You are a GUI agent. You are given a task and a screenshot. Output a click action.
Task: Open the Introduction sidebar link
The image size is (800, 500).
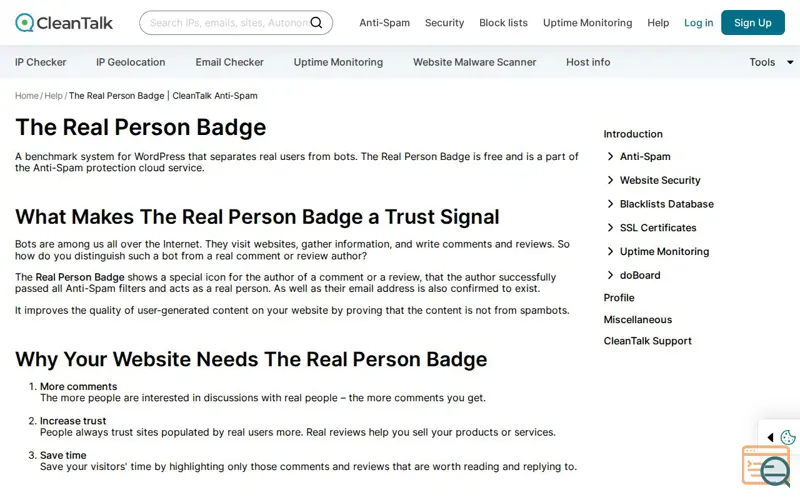pyautogui.click(x=633, y=134)
